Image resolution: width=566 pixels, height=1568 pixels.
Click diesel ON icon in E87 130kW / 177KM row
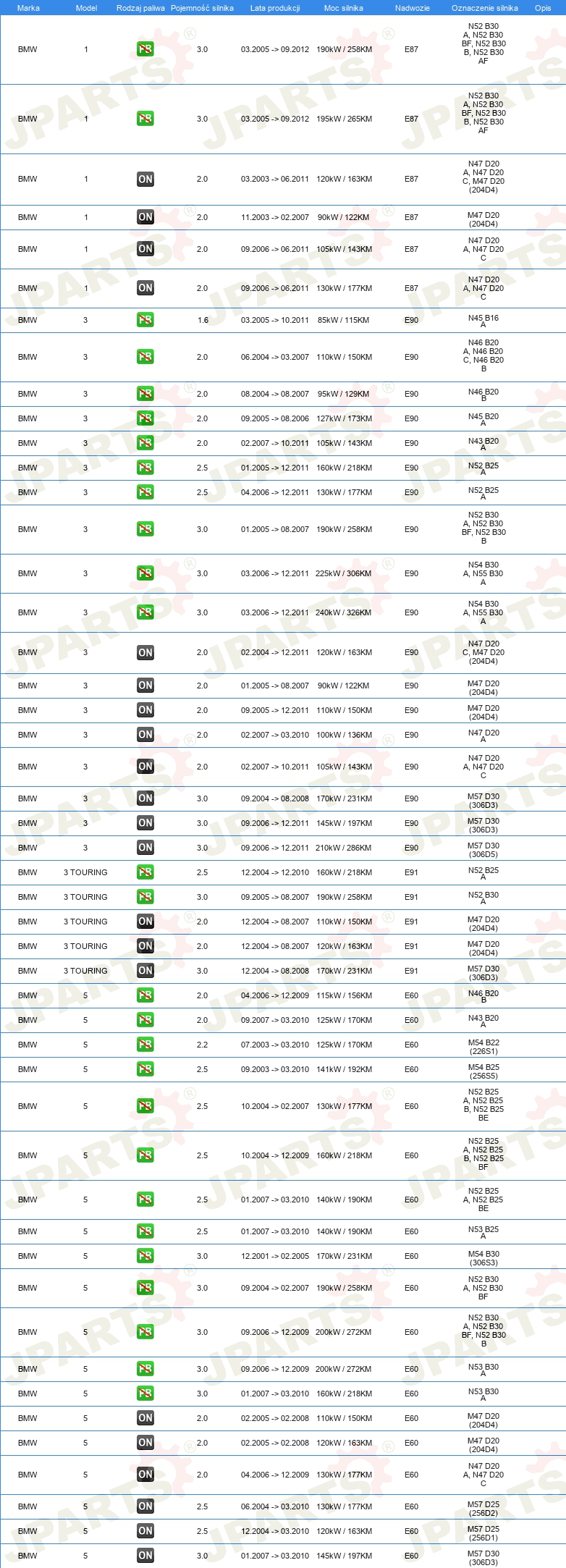[x=145, y=288]
